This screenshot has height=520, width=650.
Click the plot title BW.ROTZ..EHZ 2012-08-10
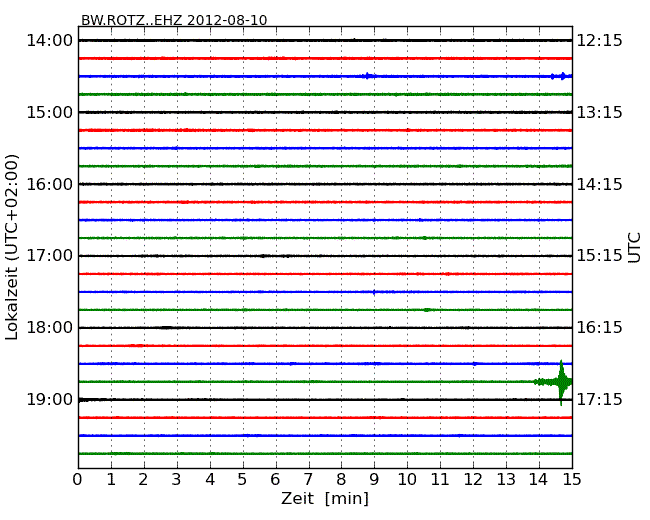[x=174, y=20]
